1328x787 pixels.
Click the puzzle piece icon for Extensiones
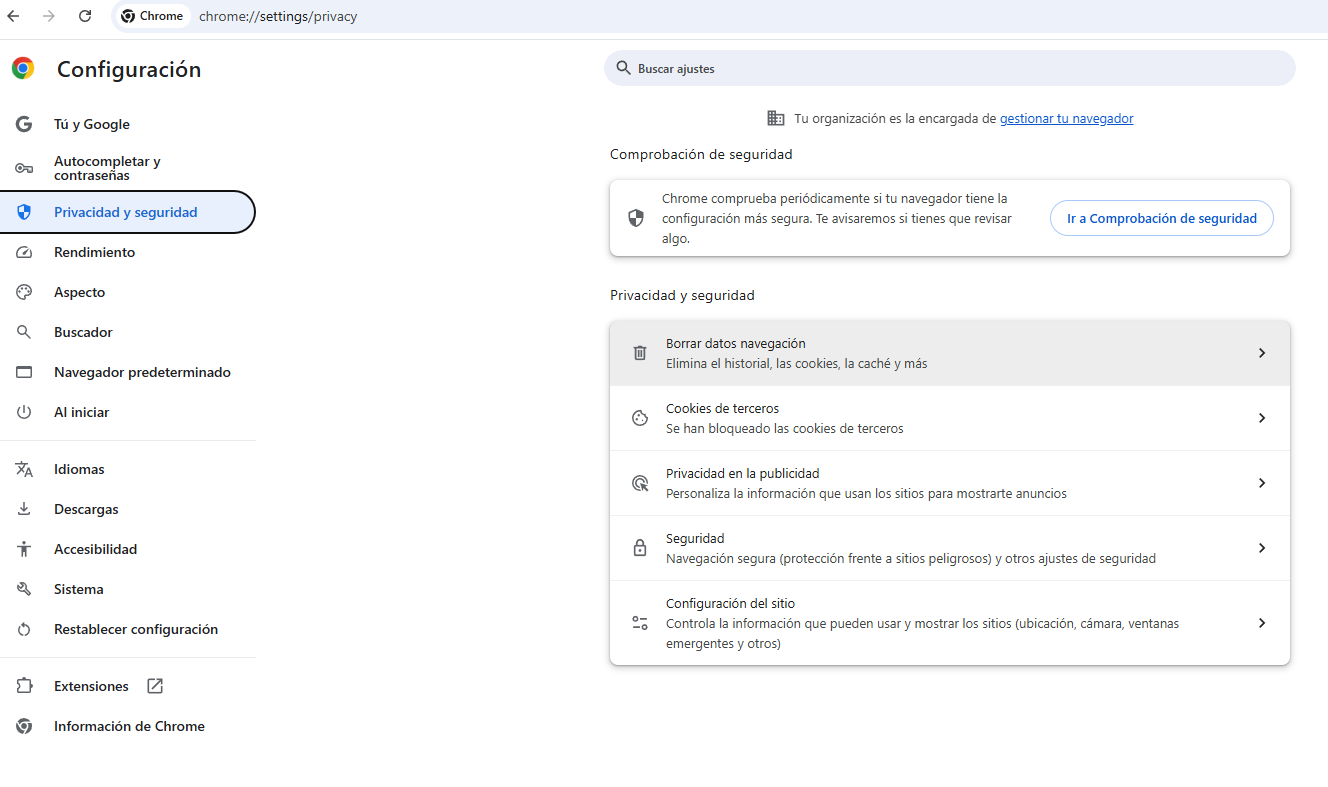[x=24, y=686]
